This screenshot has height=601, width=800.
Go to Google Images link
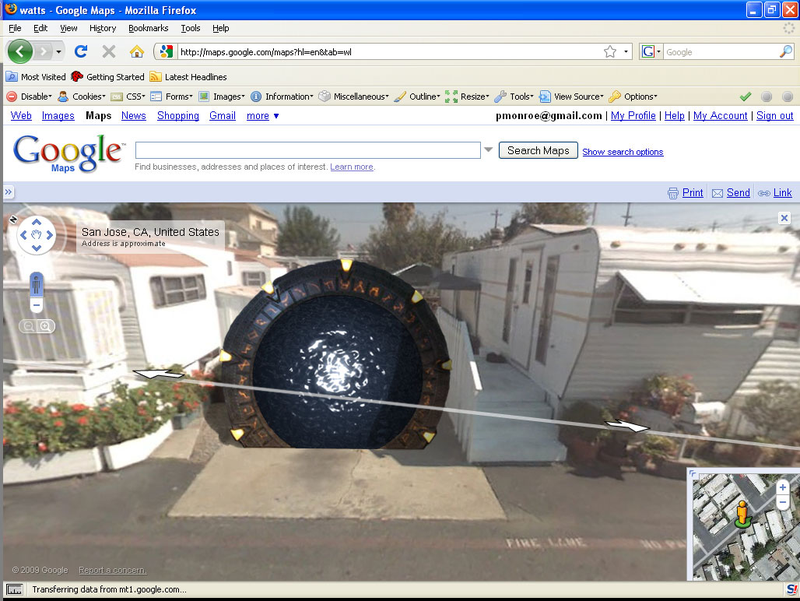pos(58,116)
